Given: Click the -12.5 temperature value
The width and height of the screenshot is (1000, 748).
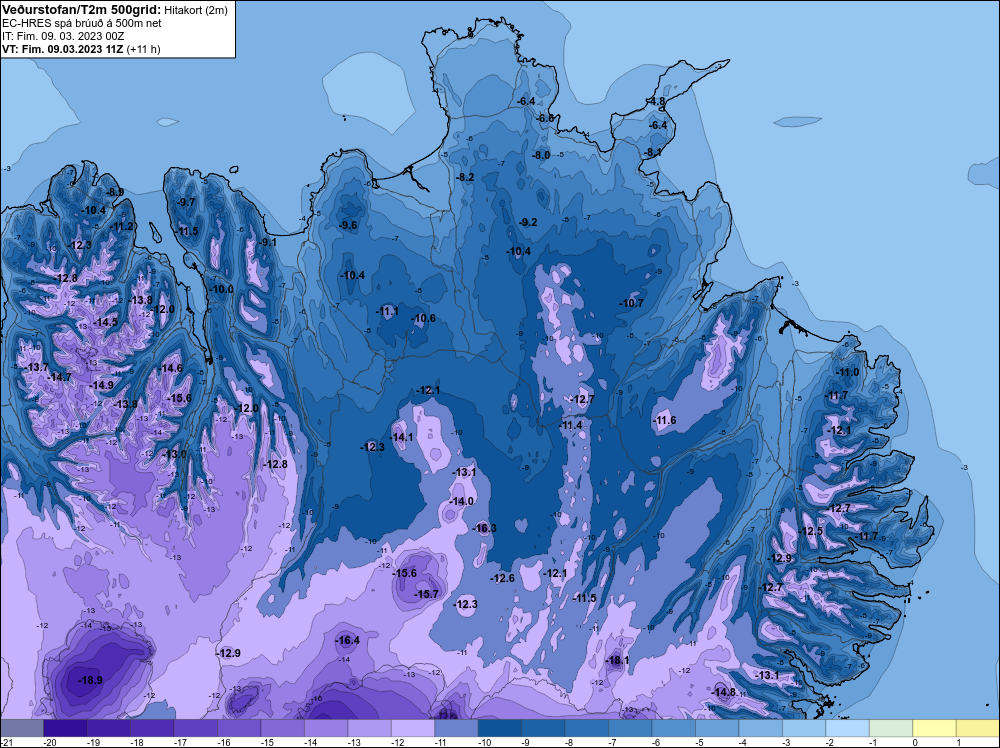Looking at the screenshot, I should [811, 531].
